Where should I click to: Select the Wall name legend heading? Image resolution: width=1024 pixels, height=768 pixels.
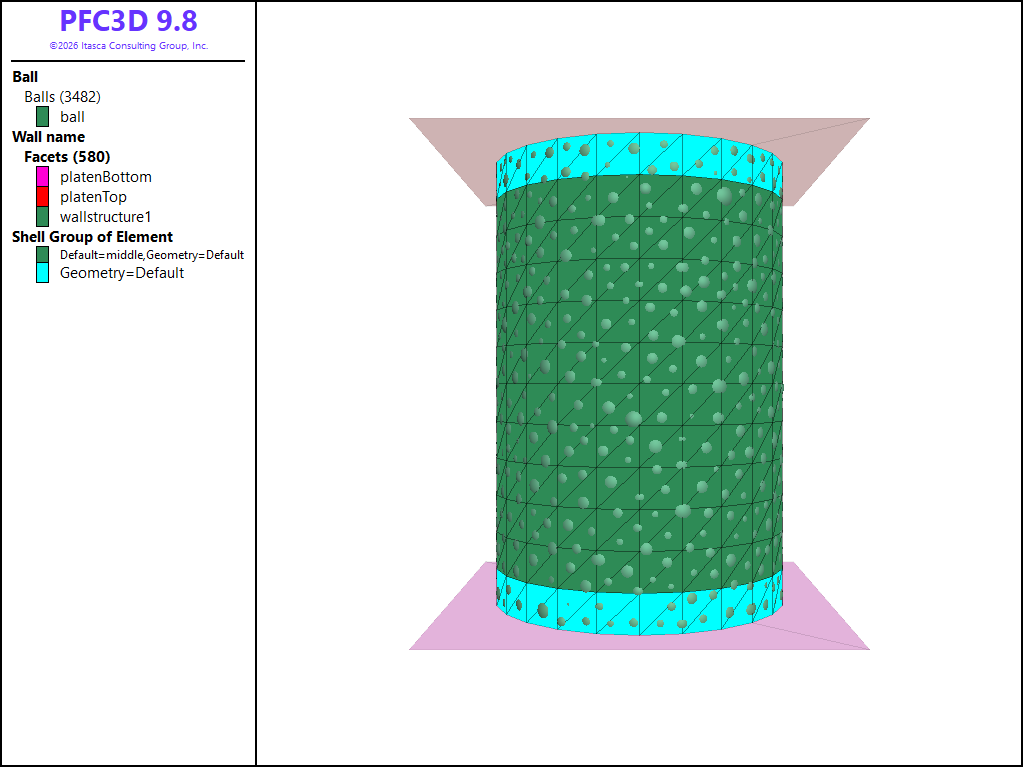(48, 137)
